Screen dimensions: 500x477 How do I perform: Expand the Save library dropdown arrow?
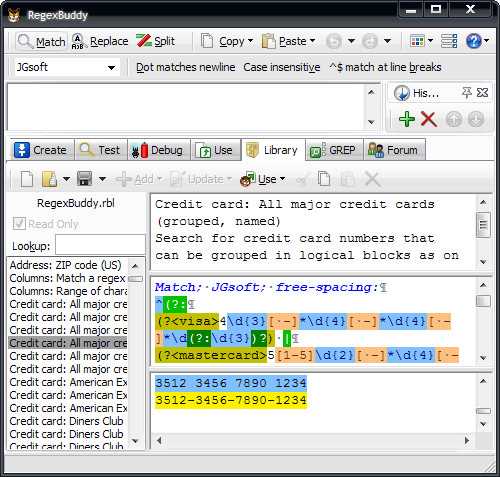(x=102, y=179)
